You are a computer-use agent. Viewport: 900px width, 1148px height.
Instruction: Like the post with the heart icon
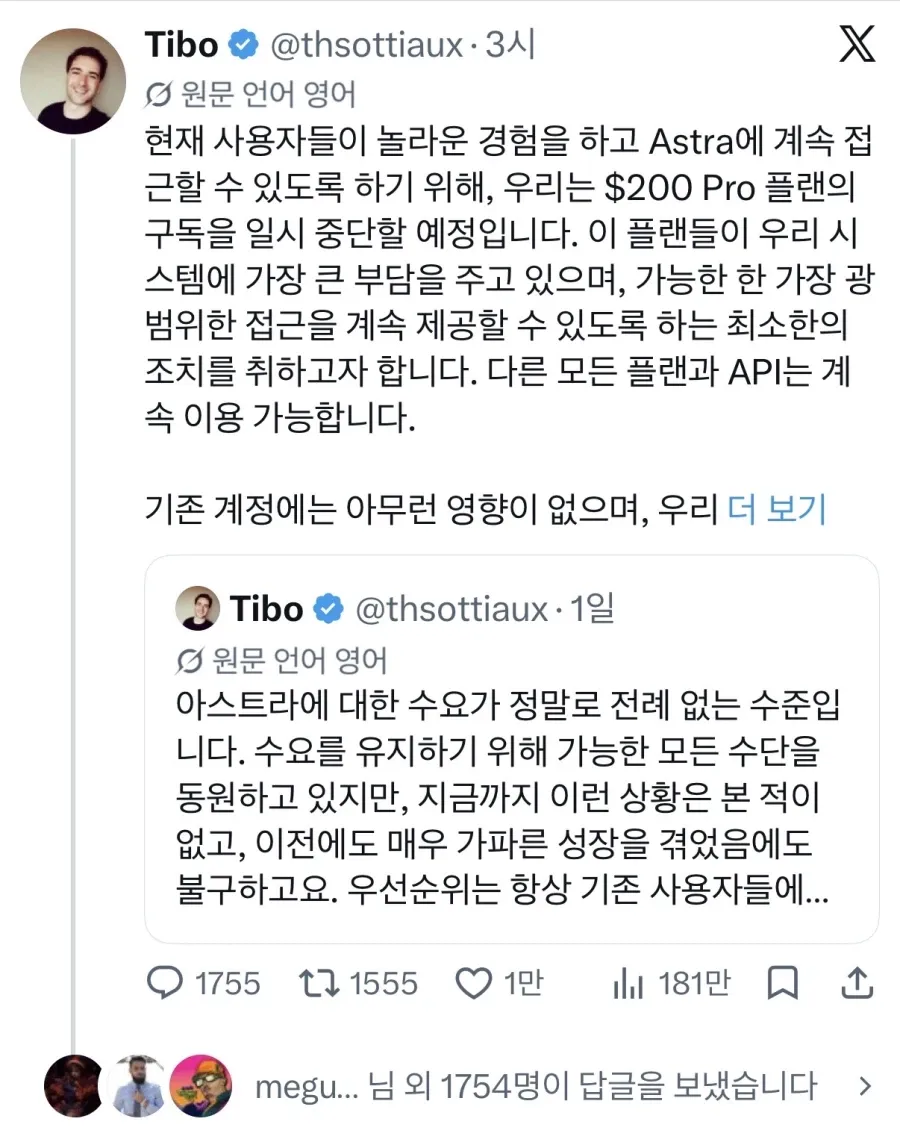[474, 983]
